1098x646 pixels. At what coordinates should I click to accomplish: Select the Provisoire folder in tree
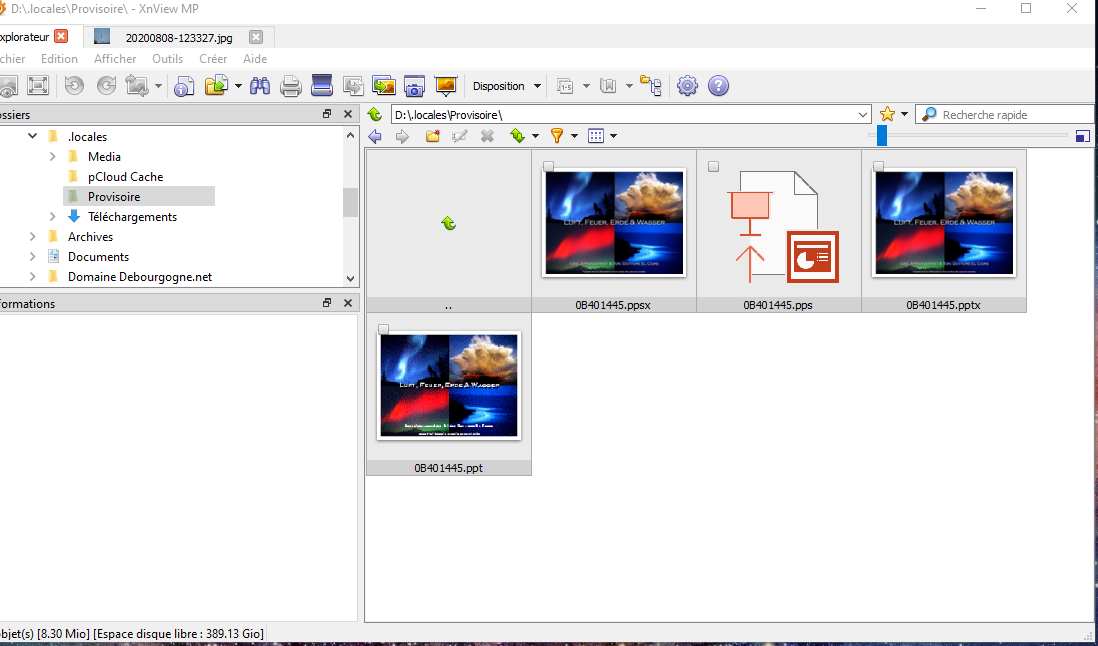click(x=114, y=197)
